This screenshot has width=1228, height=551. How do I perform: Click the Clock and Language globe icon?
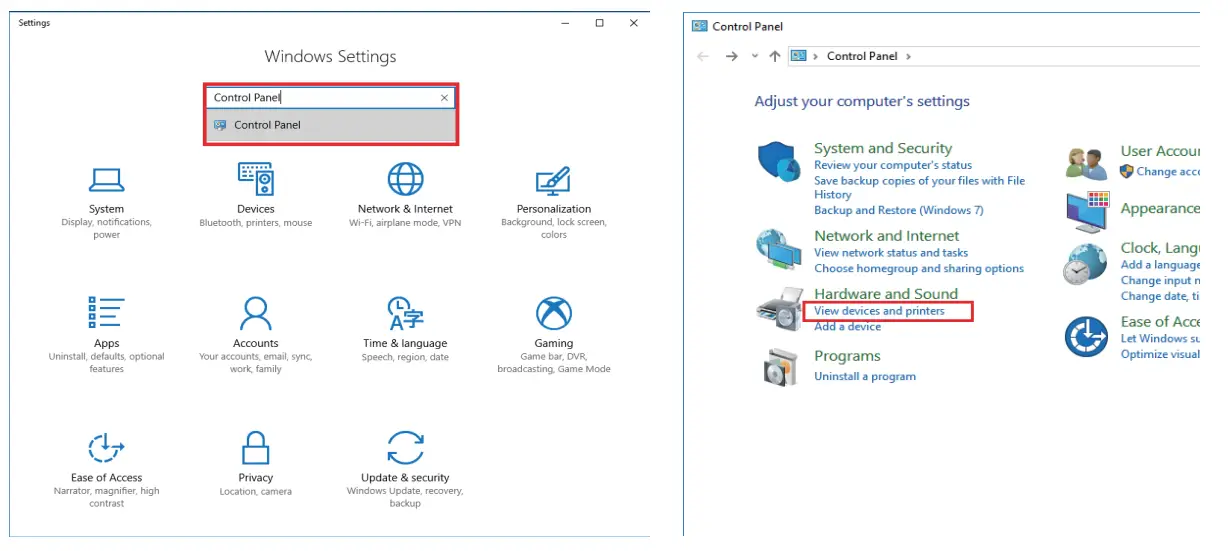pos(1084,265)
